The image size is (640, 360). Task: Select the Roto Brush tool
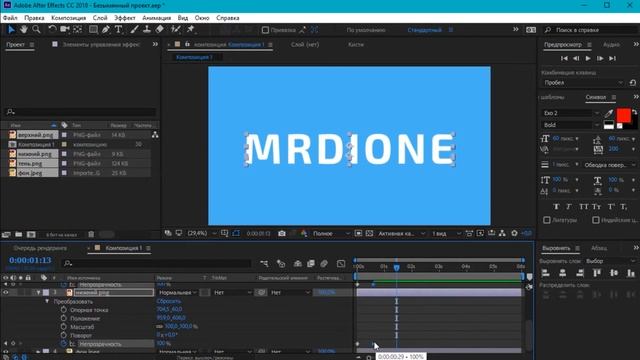(x=176, y=29)
